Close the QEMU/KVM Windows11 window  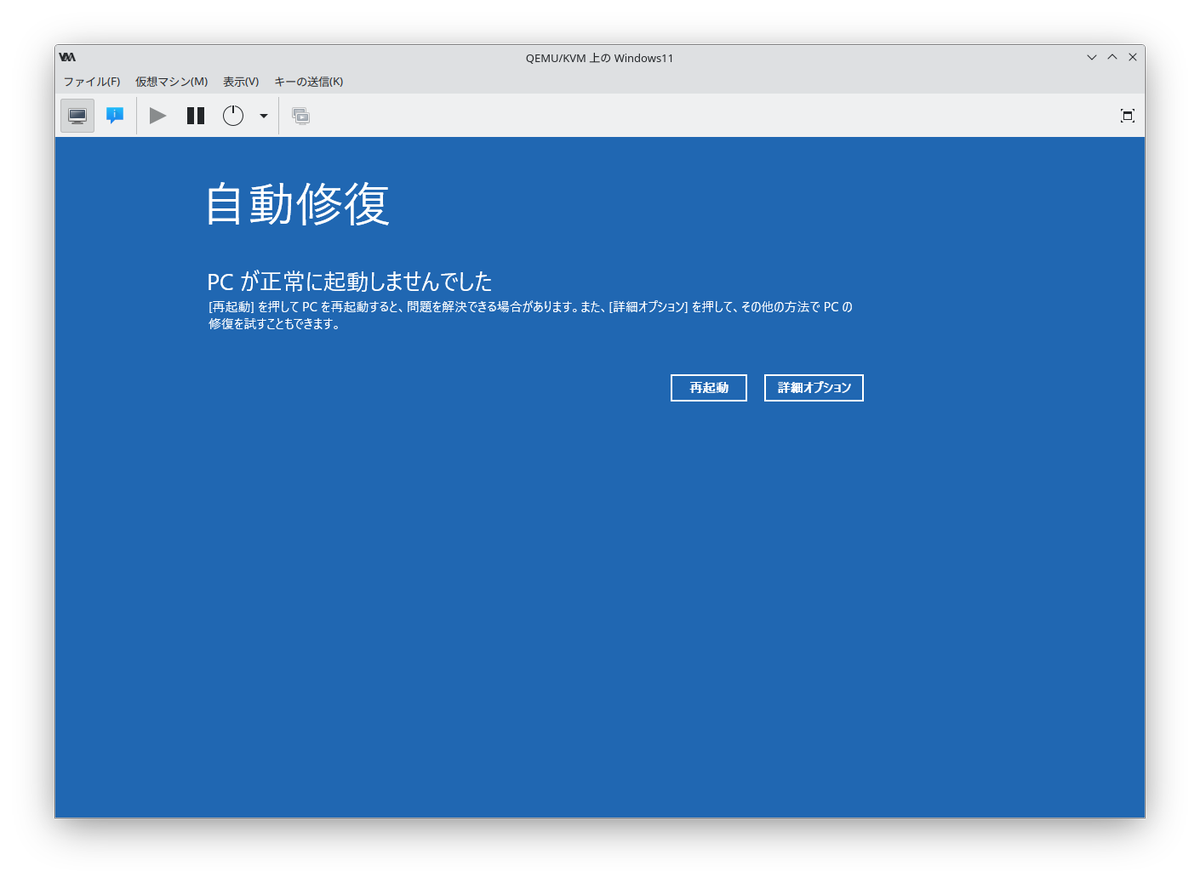click(1132, 58)
